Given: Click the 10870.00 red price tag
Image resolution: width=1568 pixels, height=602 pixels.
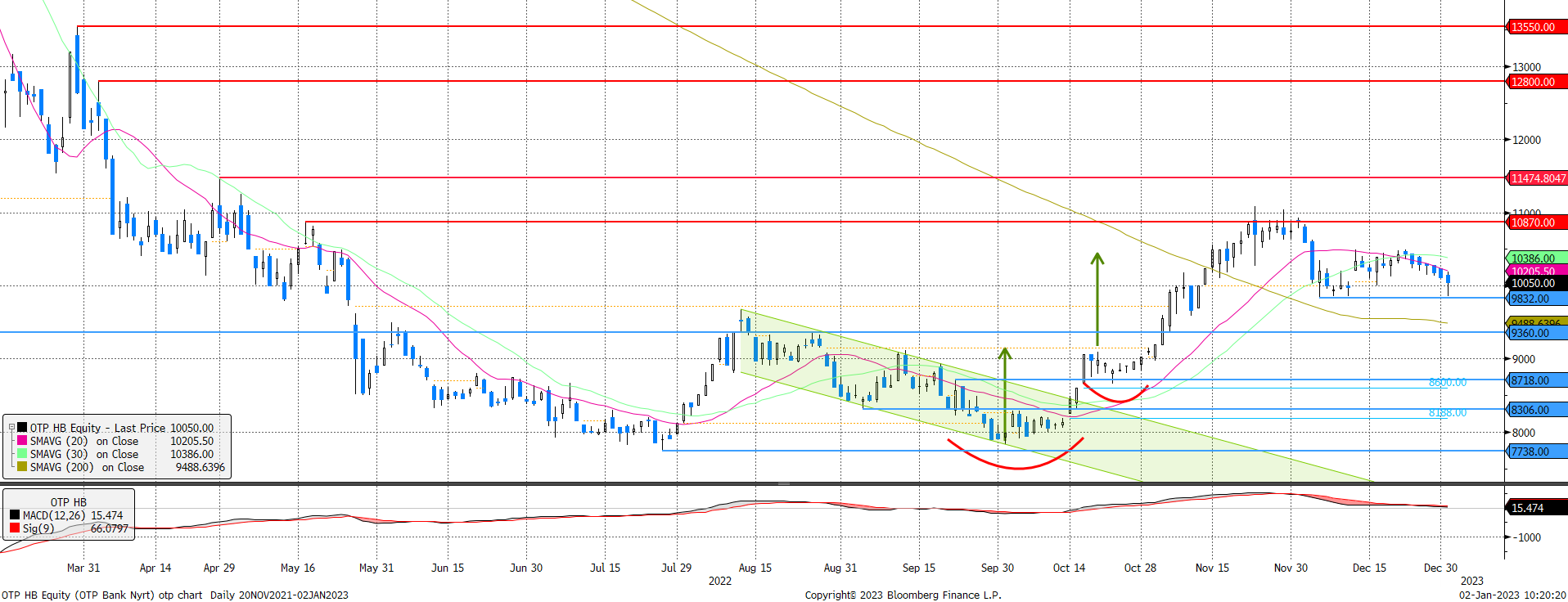Looking at the screenshot, I should [x=1536, y=222].
